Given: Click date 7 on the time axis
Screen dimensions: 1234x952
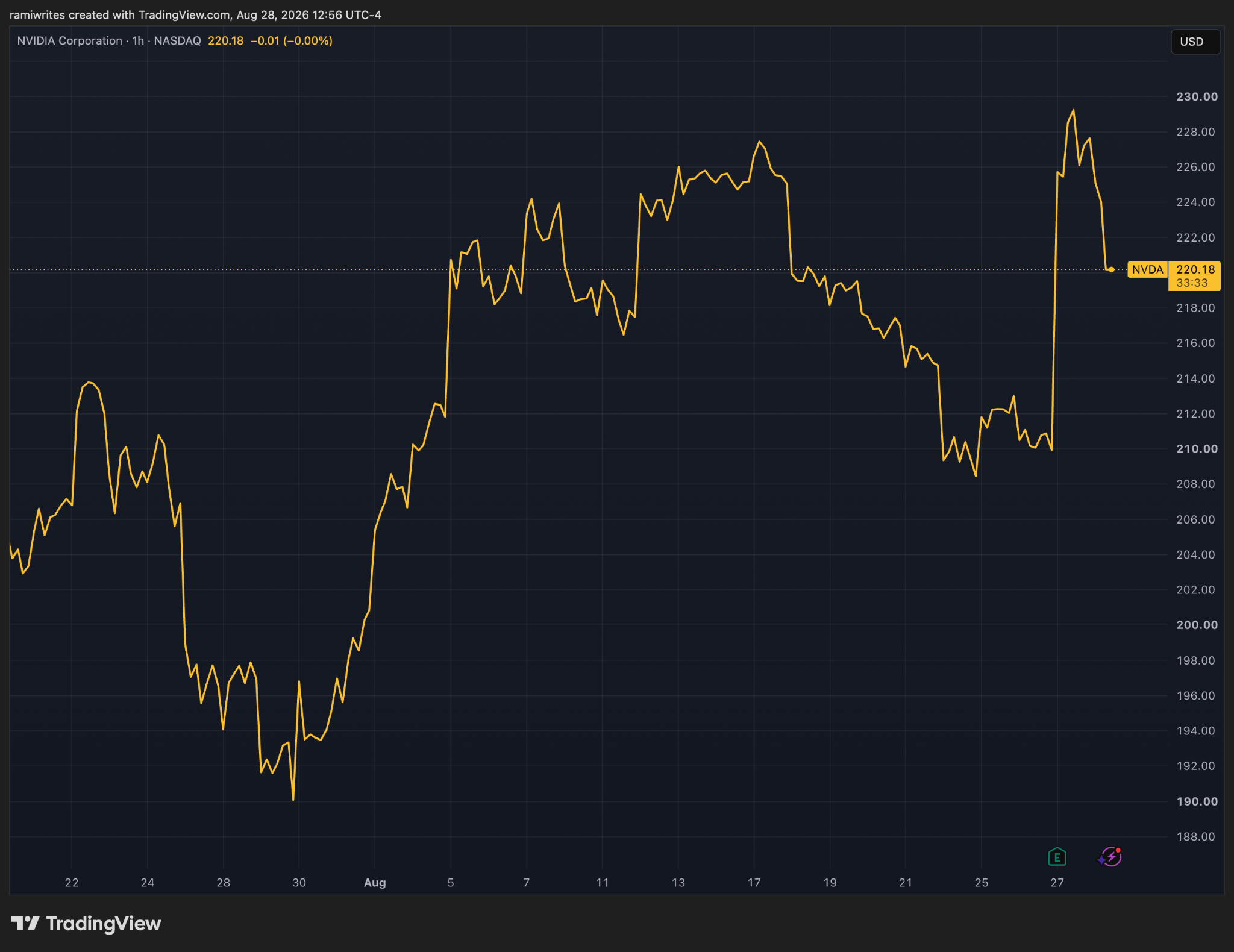Looking at the screenshot, I should (527, 883).
